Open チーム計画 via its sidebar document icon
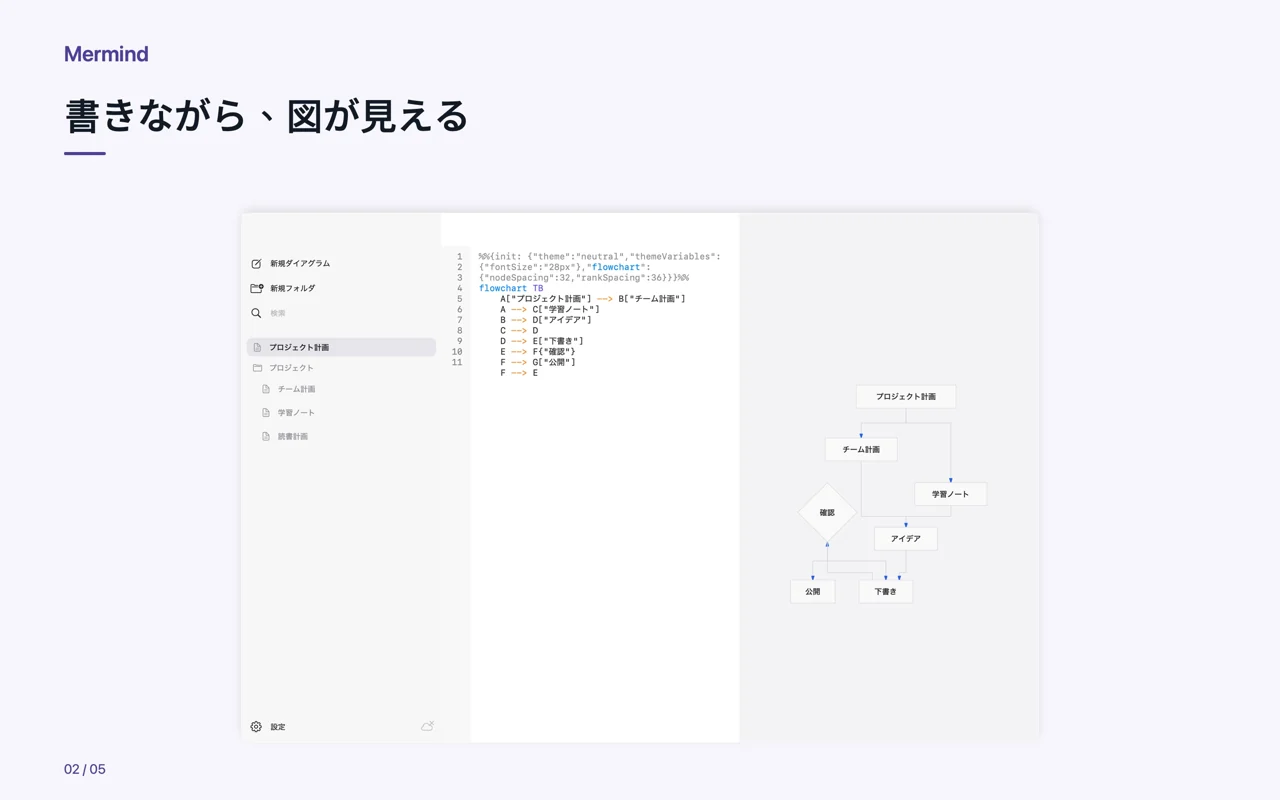Image resolution: width=1280 pixels, height=800 pixels. (x=266, y=389)
